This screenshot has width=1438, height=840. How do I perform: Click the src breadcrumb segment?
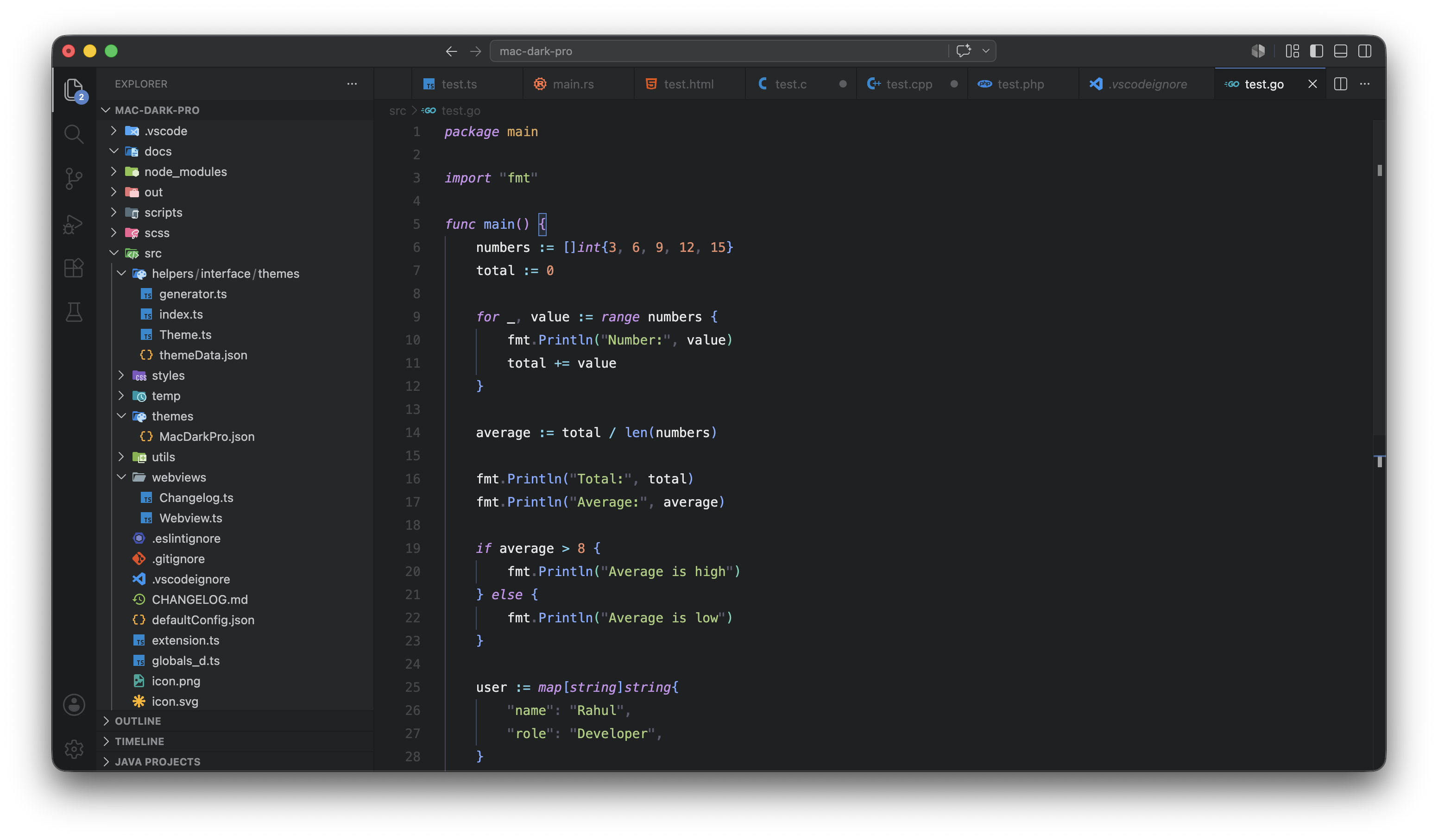(x=398, y=111)
